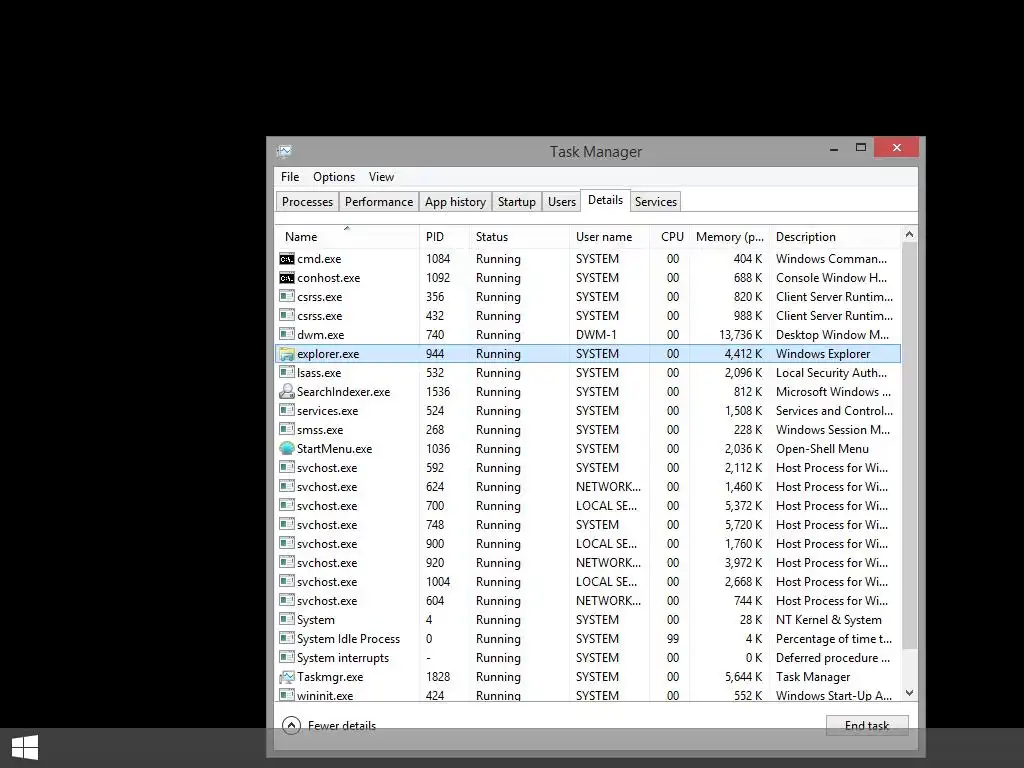1024x768 pixels.
Task: Click the conhost.exe console icon
Action: click(287, 278)
